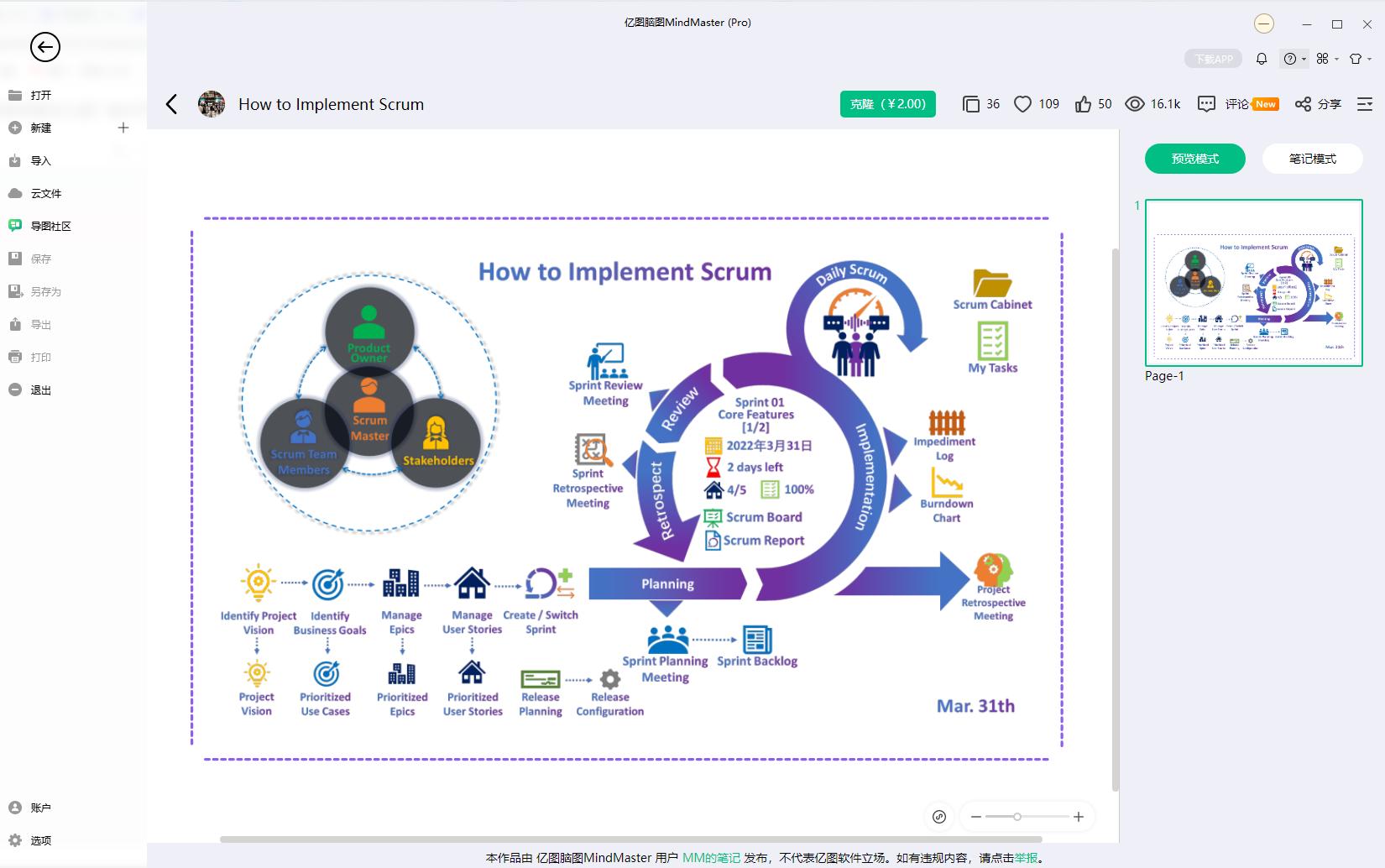Screen dimensions: 1385x868
Task: Click the plus icon next to 新建
Action: 123,128
